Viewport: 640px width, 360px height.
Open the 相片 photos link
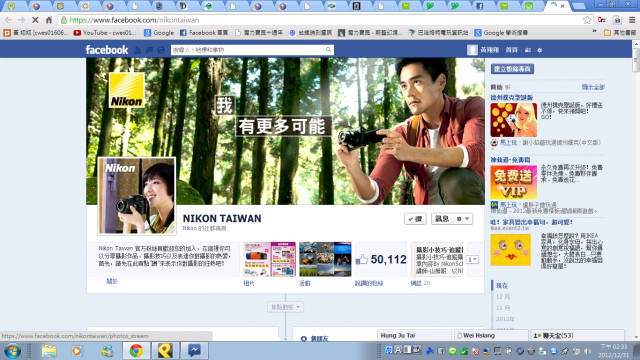click(249, 283)
